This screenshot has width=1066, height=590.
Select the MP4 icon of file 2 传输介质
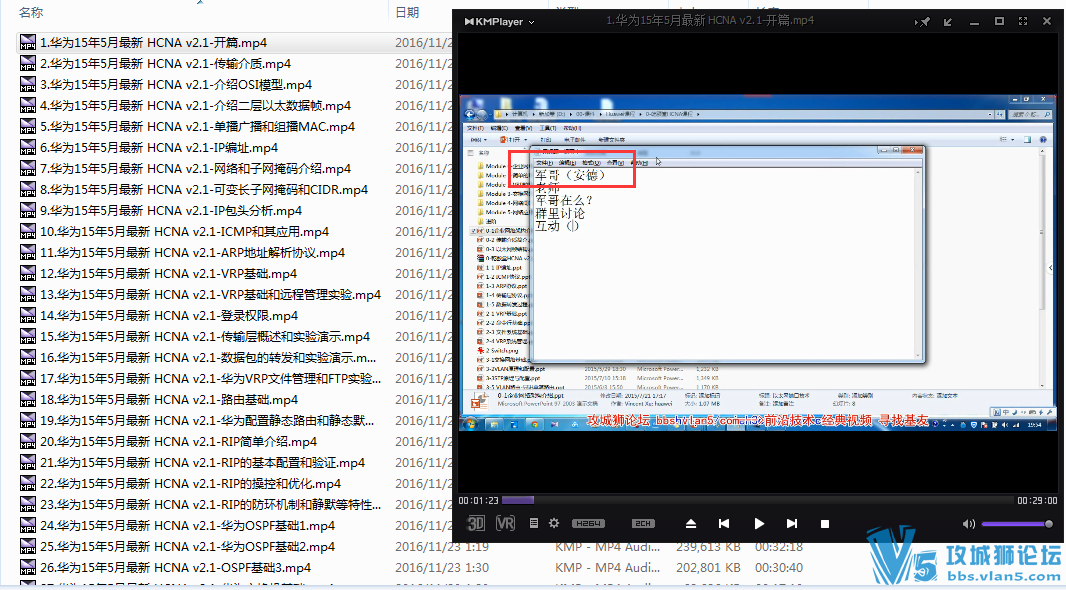pos(28,64)
